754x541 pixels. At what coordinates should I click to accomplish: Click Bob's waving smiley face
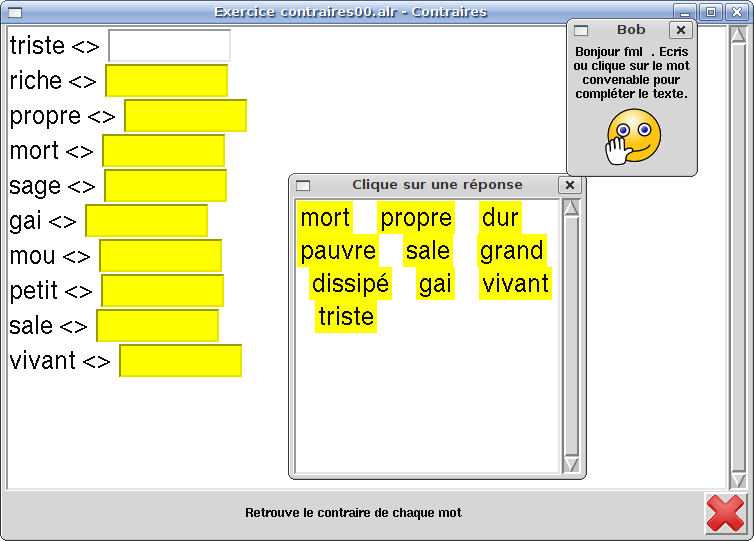[633, 137]
